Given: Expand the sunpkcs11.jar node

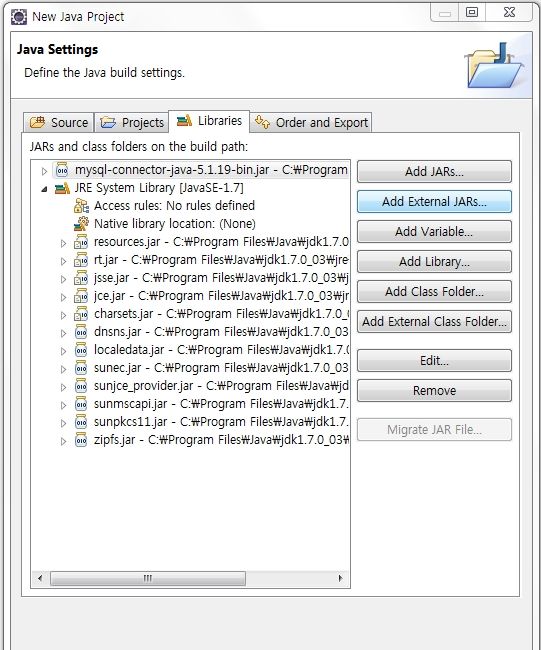Looking at the screenshot, I should coord(63,423).
